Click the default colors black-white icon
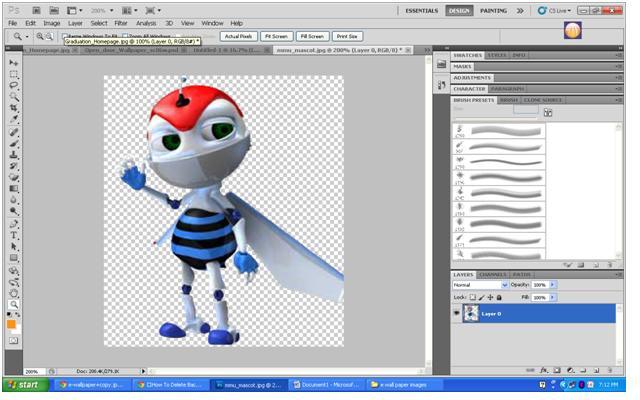The image size is (640, 400). 9,315
